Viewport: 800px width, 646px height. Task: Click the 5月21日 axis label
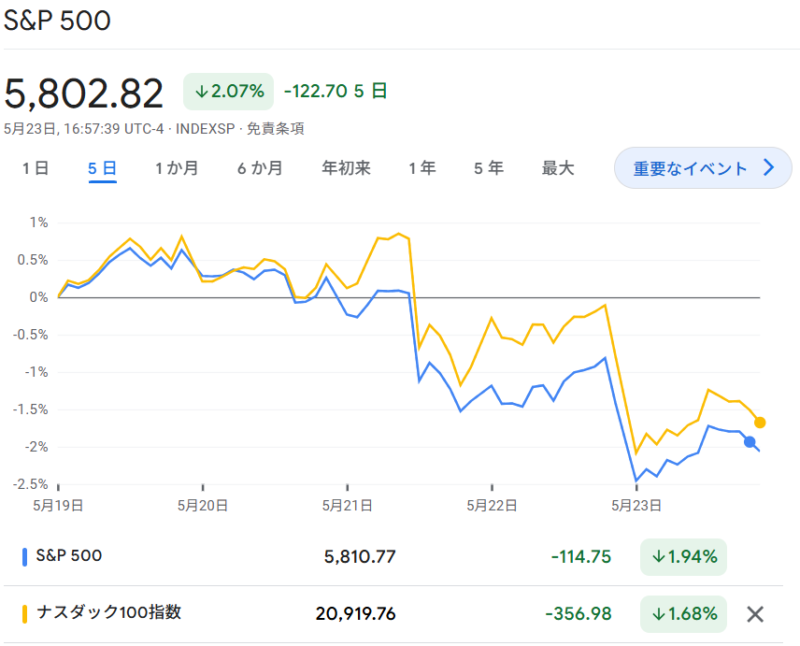(x=347, y=506)
